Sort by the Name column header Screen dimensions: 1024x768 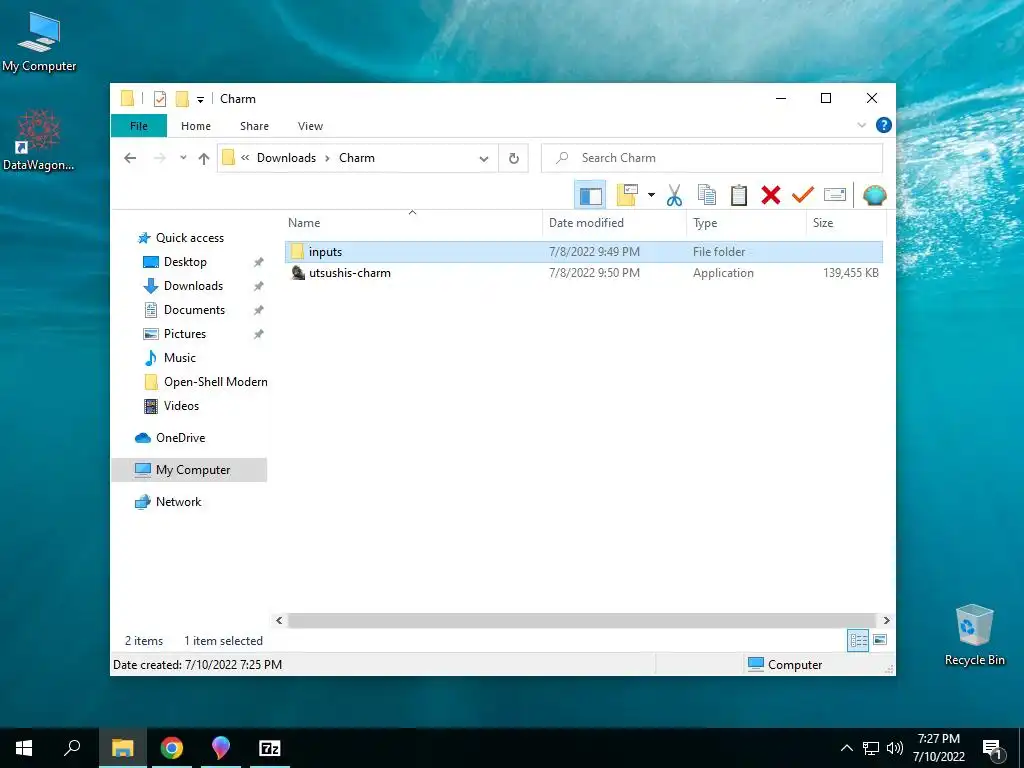point(413,223)
